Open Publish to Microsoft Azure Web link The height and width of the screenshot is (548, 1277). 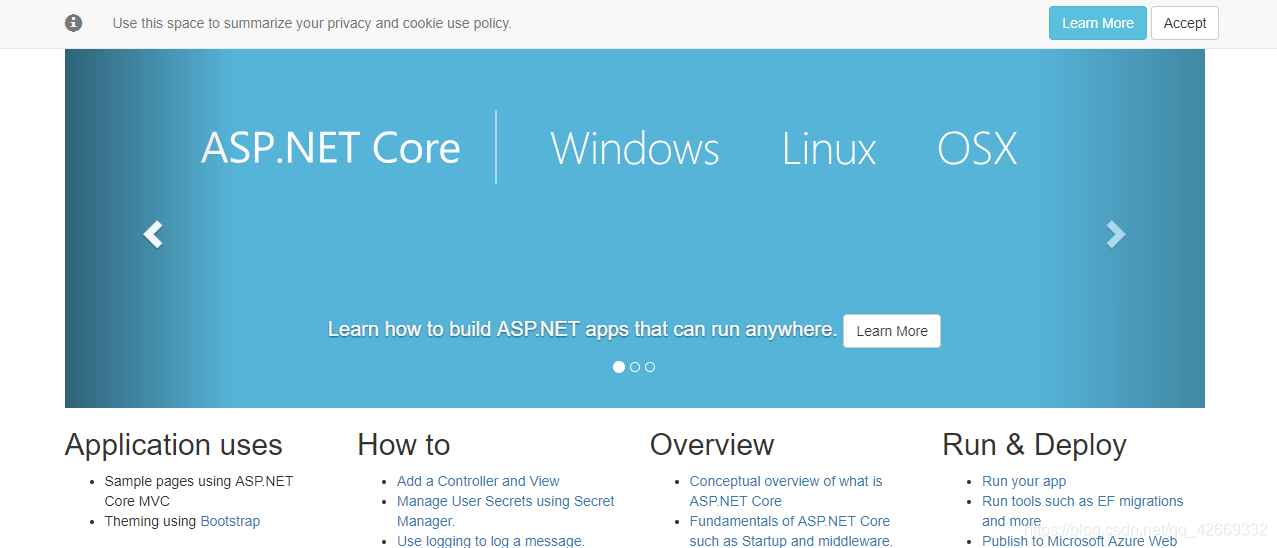click(x=1080, y=541)
